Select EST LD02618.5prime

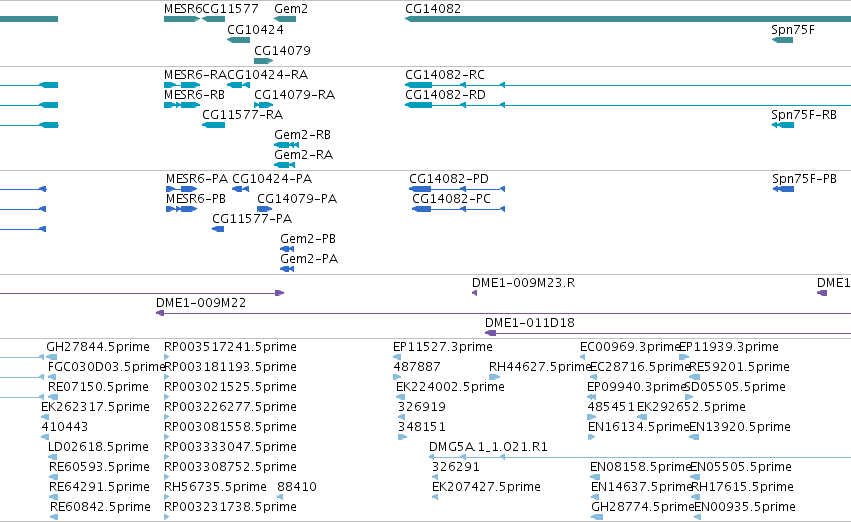(x=98, y=447)
